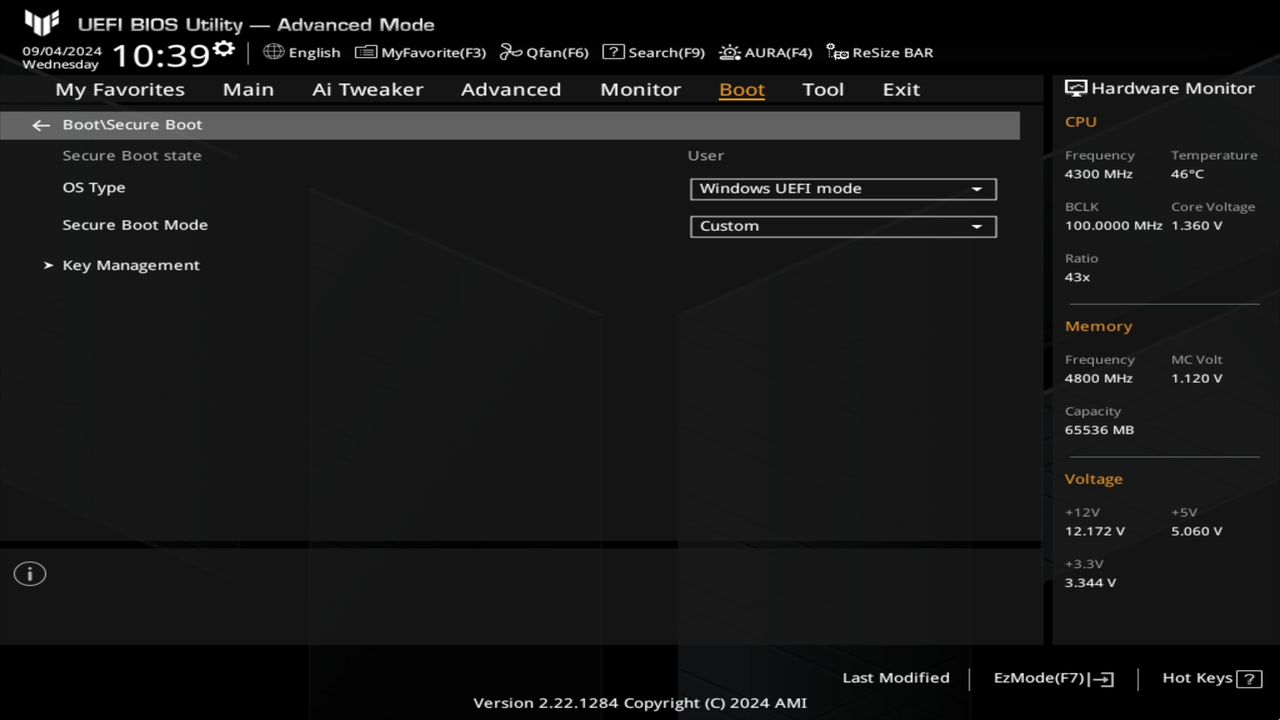The image size is (1280, 720).
Task: Click the Secure Boot Mode label
Action: click(x=135, y=225)
